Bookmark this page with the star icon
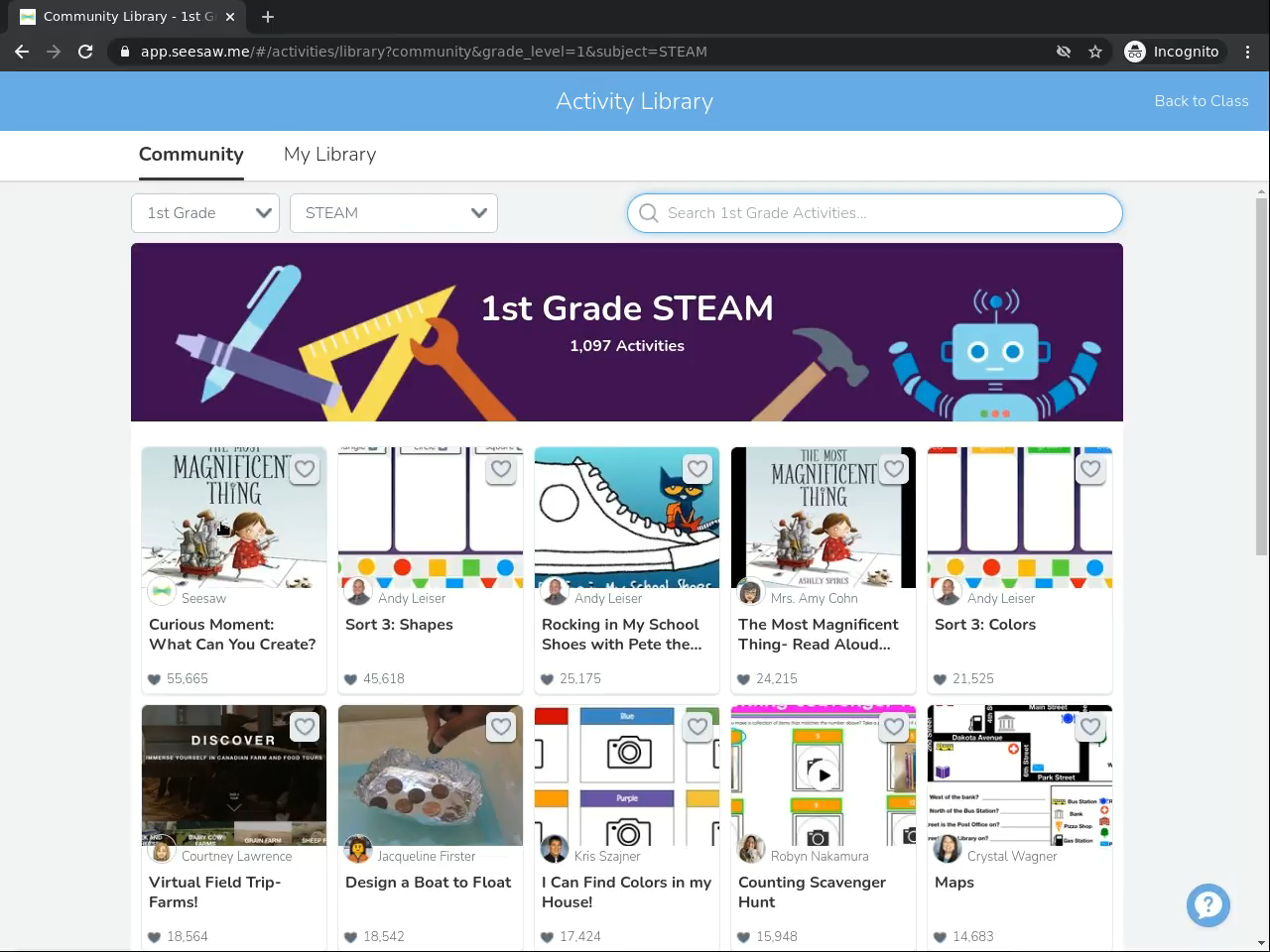Viewport: 1270px width, 952px height. (x=1095, y=52)
